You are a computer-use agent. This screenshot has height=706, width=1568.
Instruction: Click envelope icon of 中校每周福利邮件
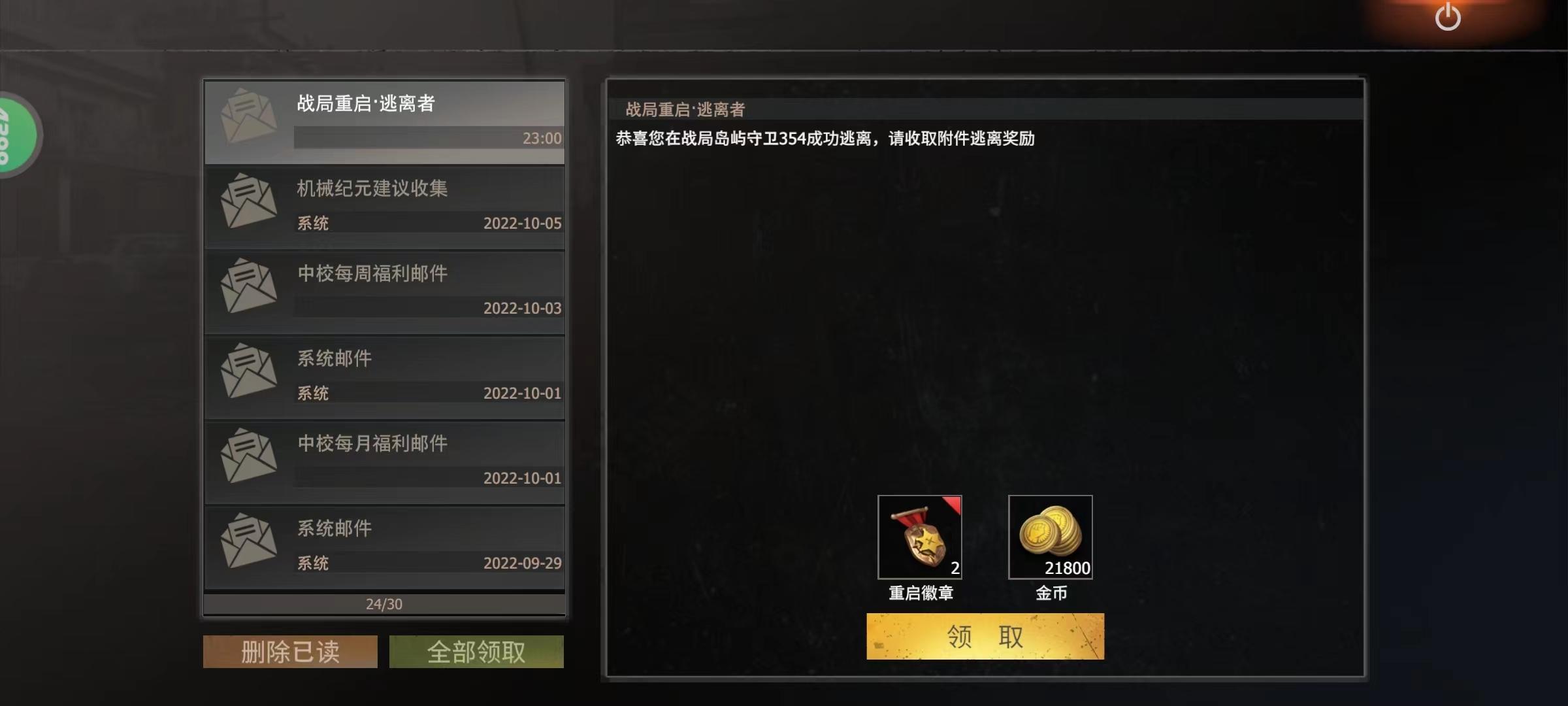[x=249, y=286]
